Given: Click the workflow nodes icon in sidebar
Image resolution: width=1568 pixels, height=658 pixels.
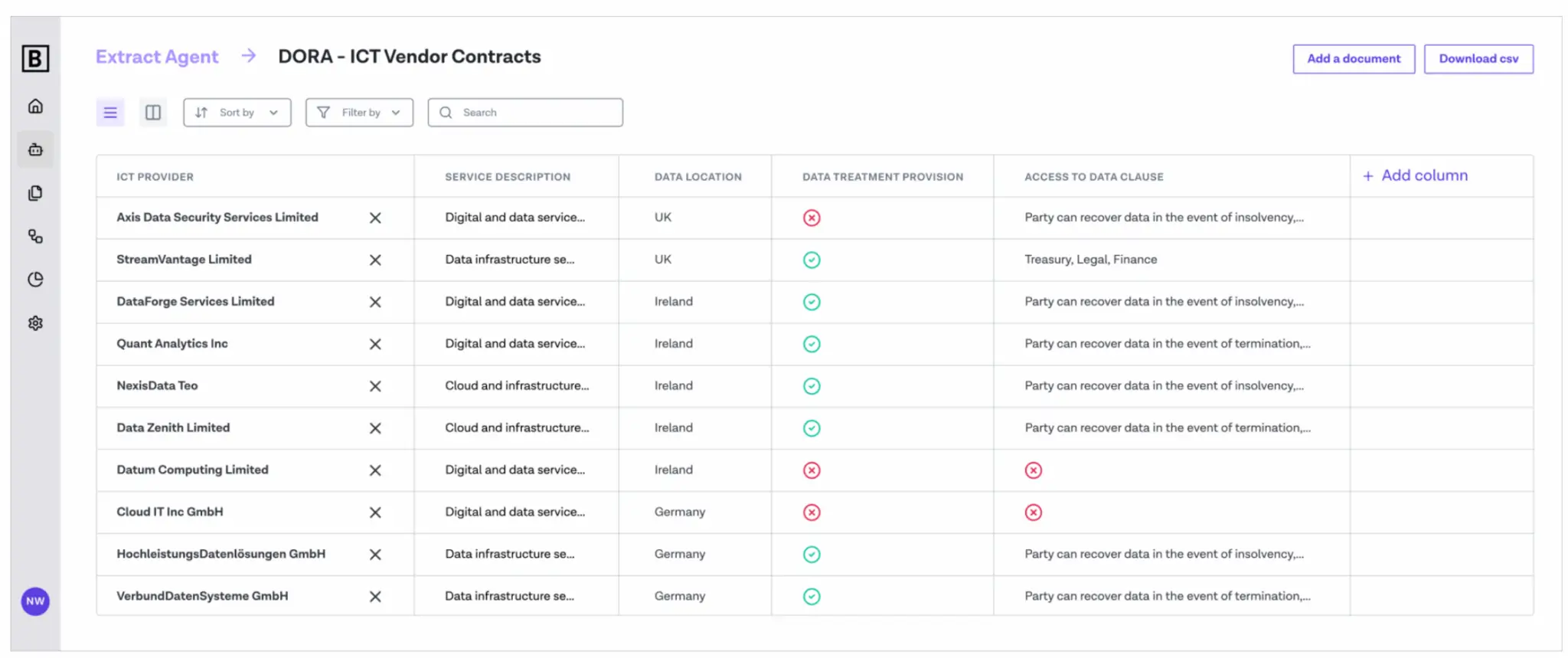Looking at the screenshot, I should coord(35,237).
